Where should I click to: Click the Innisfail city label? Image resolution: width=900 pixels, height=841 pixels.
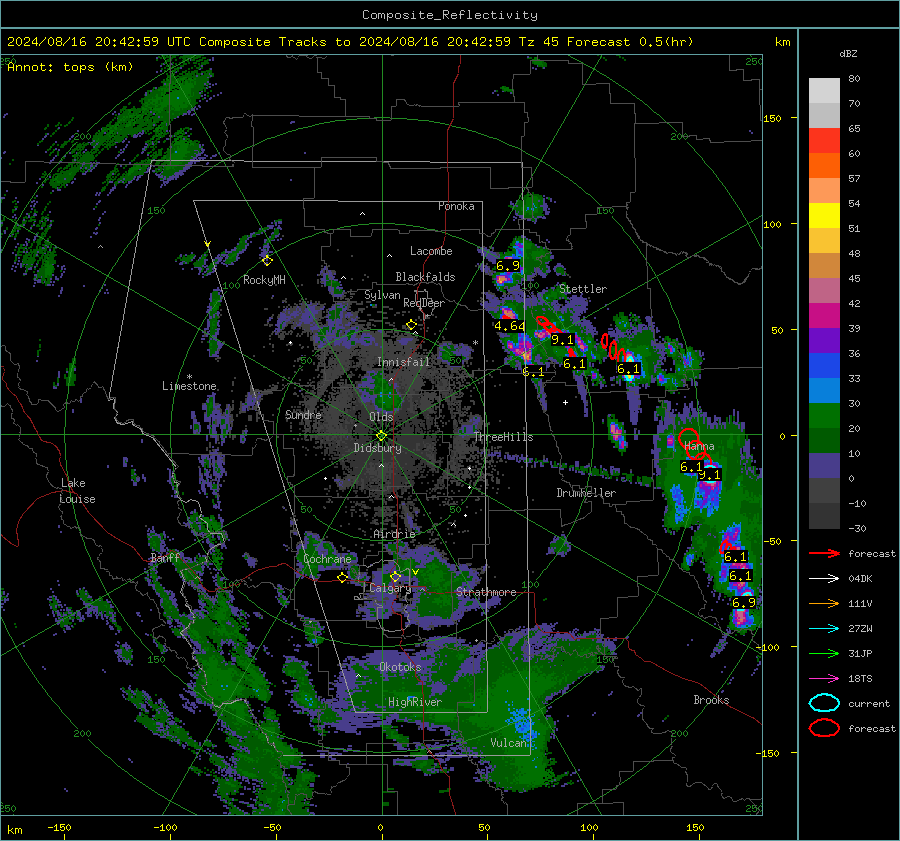(x=403, y=362)
